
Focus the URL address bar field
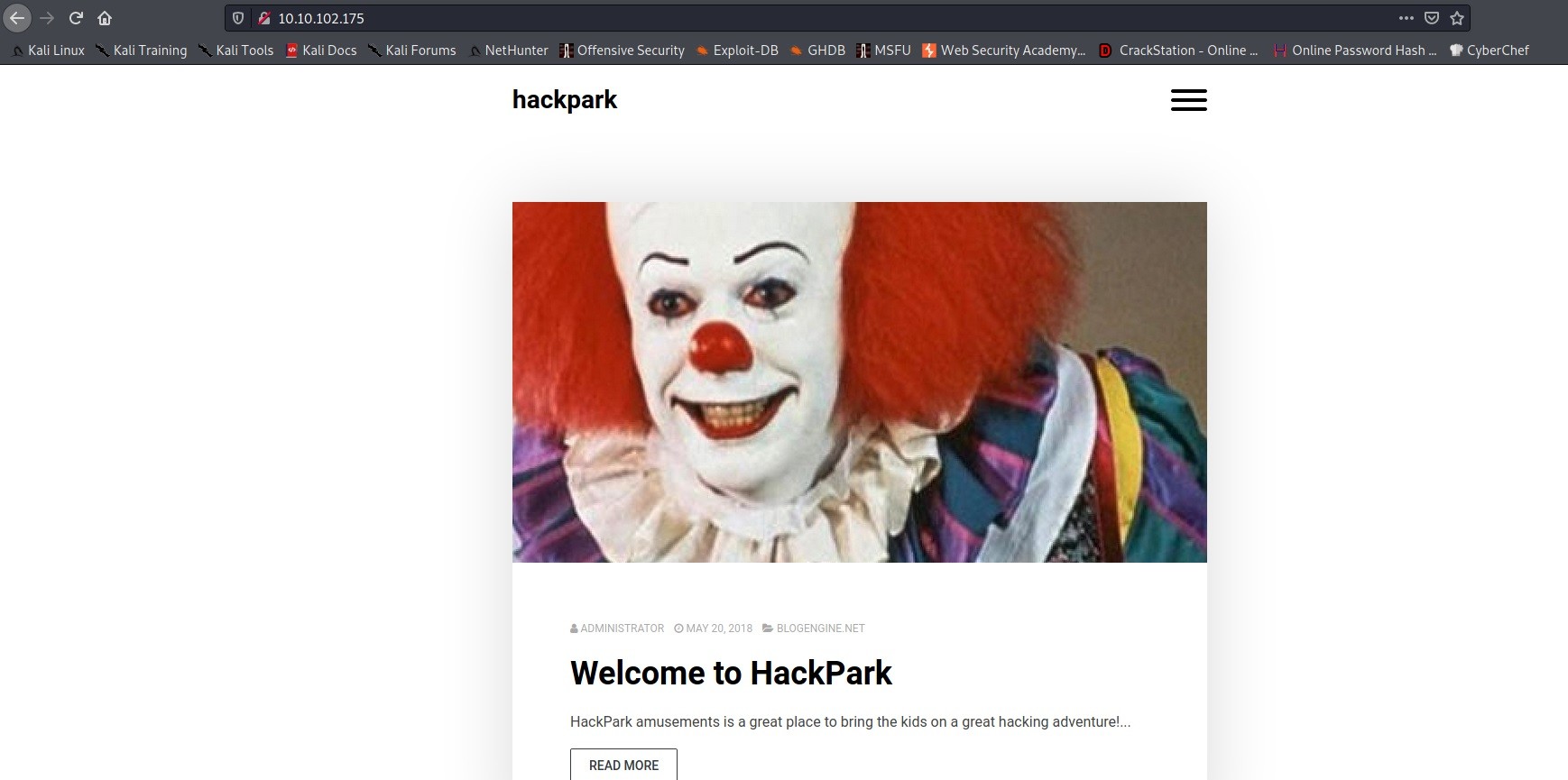[x=812, y=18]
